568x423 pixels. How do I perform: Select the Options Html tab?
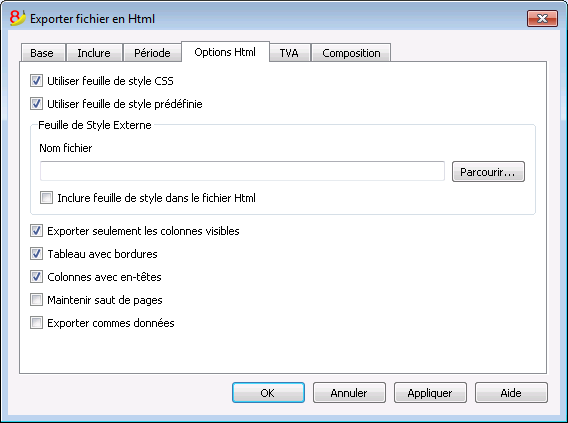(225, 52)
